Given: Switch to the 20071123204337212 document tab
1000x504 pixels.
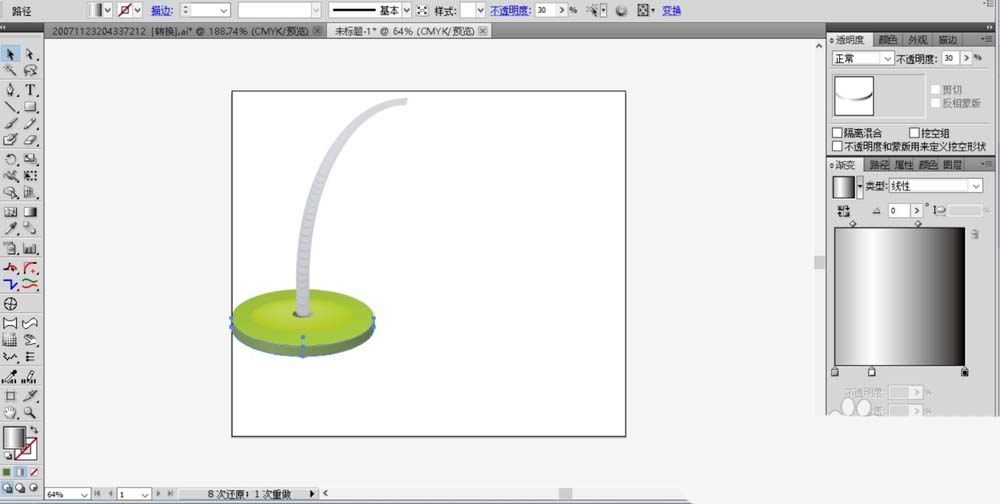Looking at the screenshot, I should 184,31.
